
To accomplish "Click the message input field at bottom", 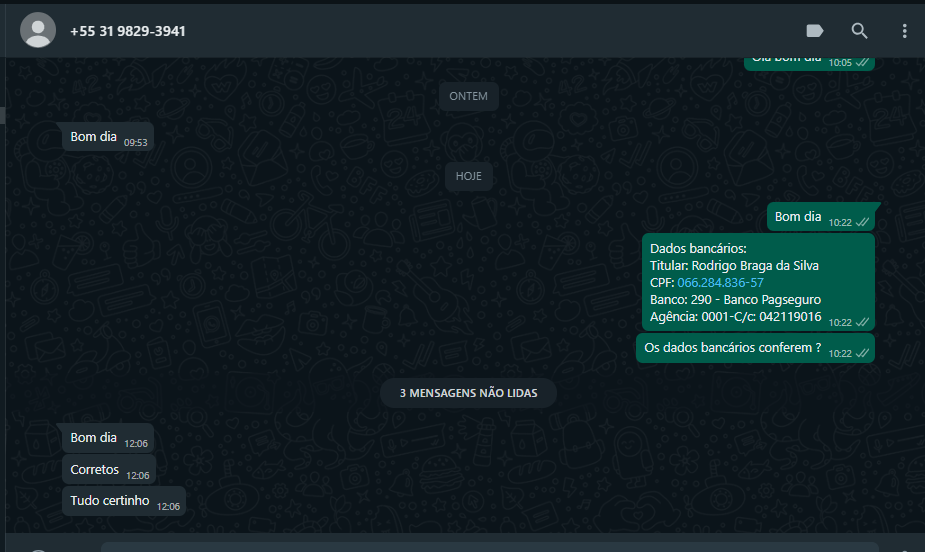I will [490, 546].
